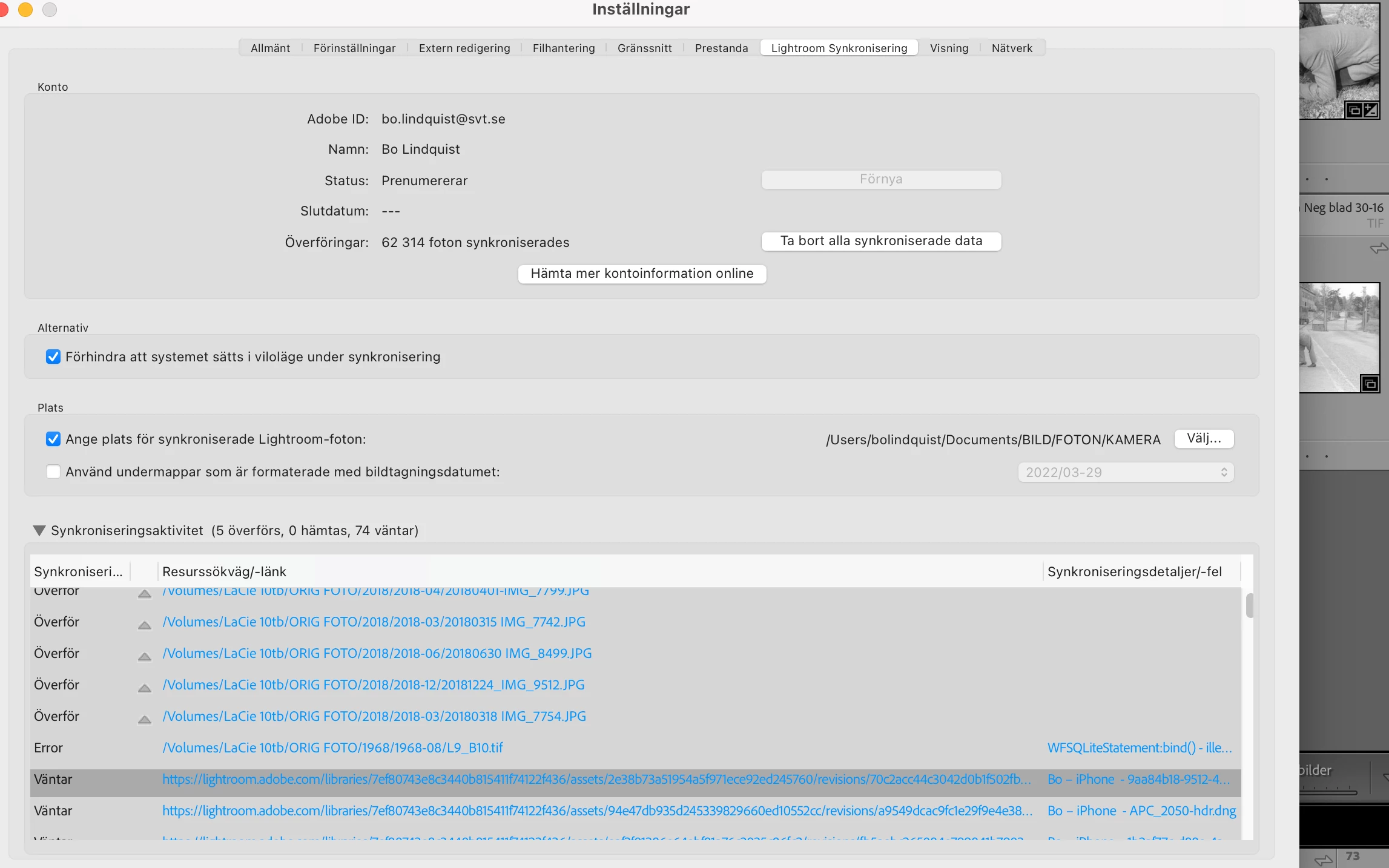Click develop adjustments badge on top thumbnail
The image size is (1389, 868).
coord(1370,110)
